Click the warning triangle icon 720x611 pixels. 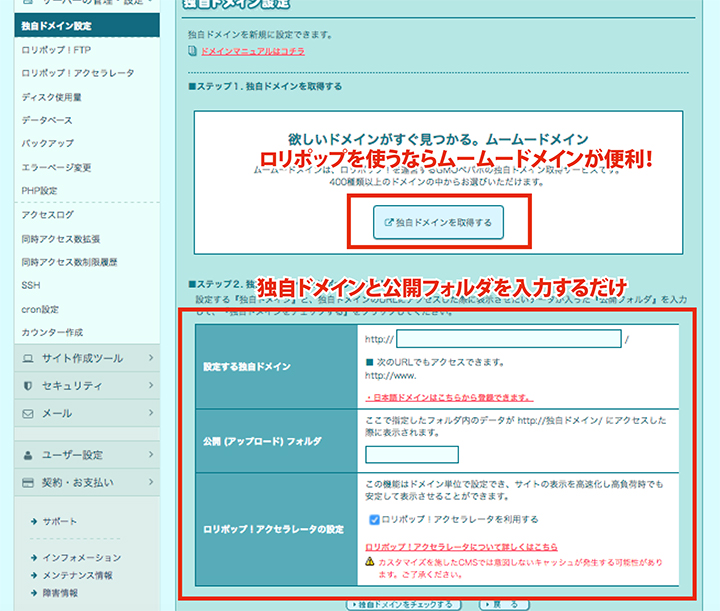(370, 561)
